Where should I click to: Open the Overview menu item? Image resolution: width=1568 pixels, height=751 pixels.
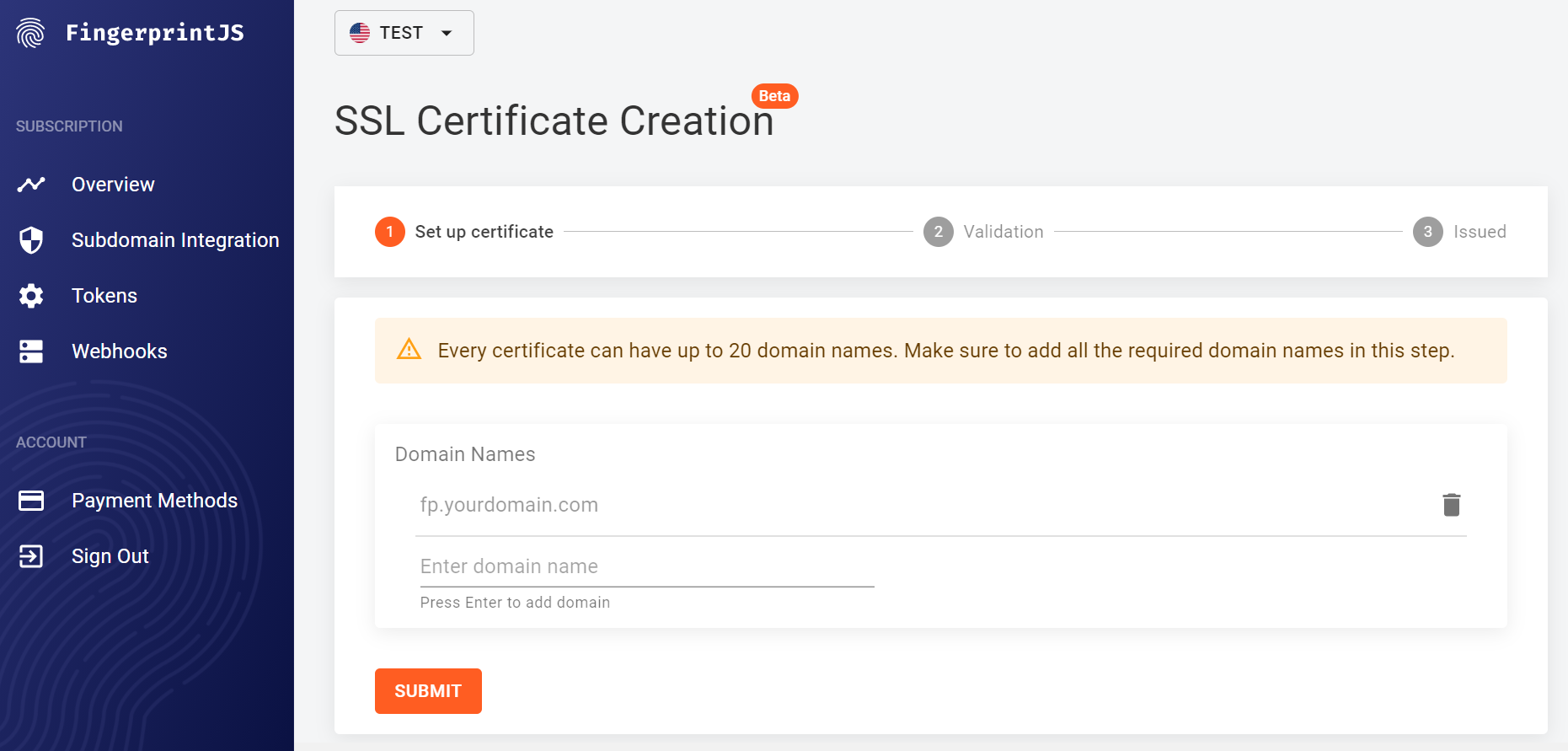tap(113, 185)
